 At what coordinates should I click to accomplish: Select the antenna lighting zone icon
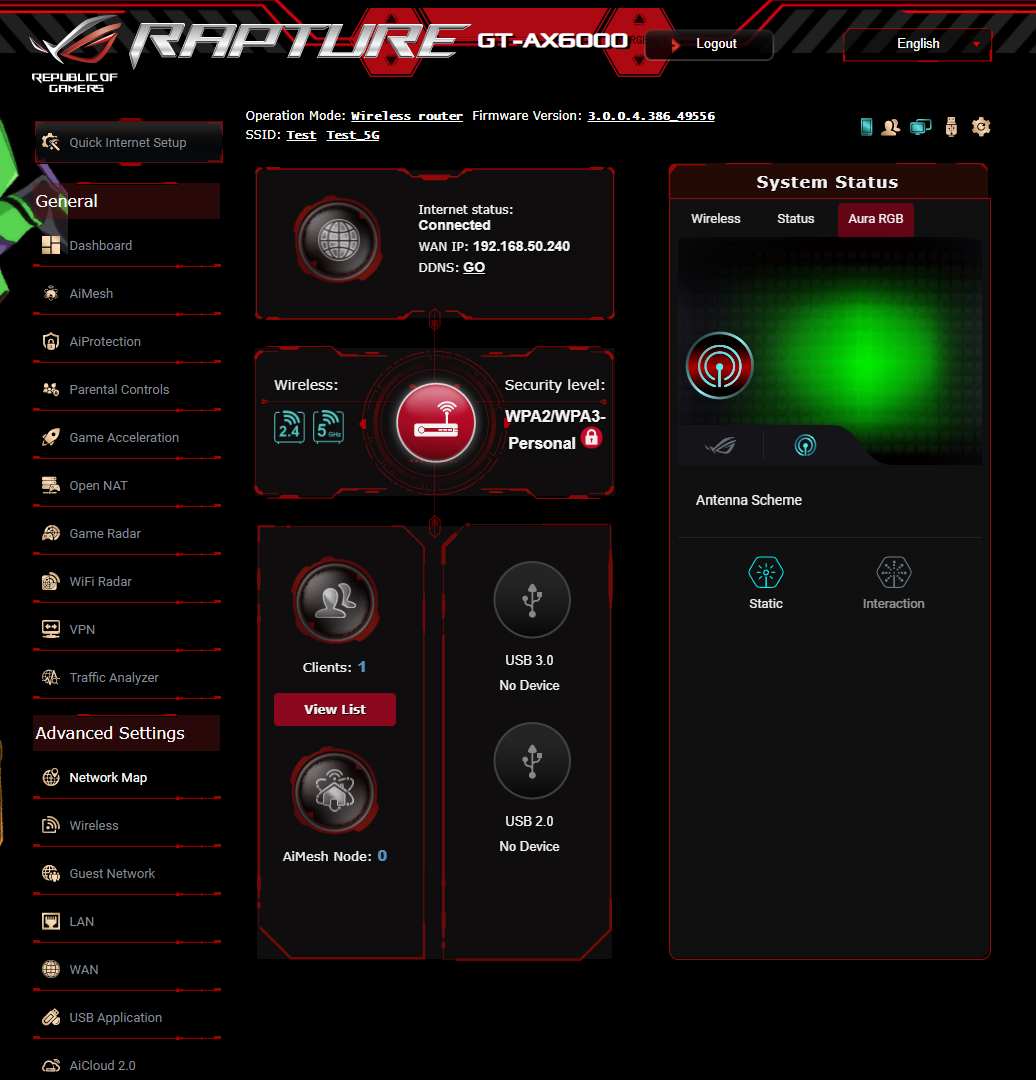[805, 446]
